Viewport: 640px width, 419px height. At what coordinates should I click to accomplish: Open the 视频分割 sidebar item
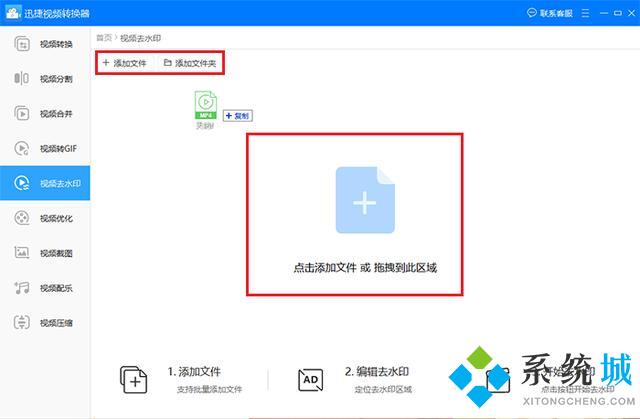click(x=45, y=78)
